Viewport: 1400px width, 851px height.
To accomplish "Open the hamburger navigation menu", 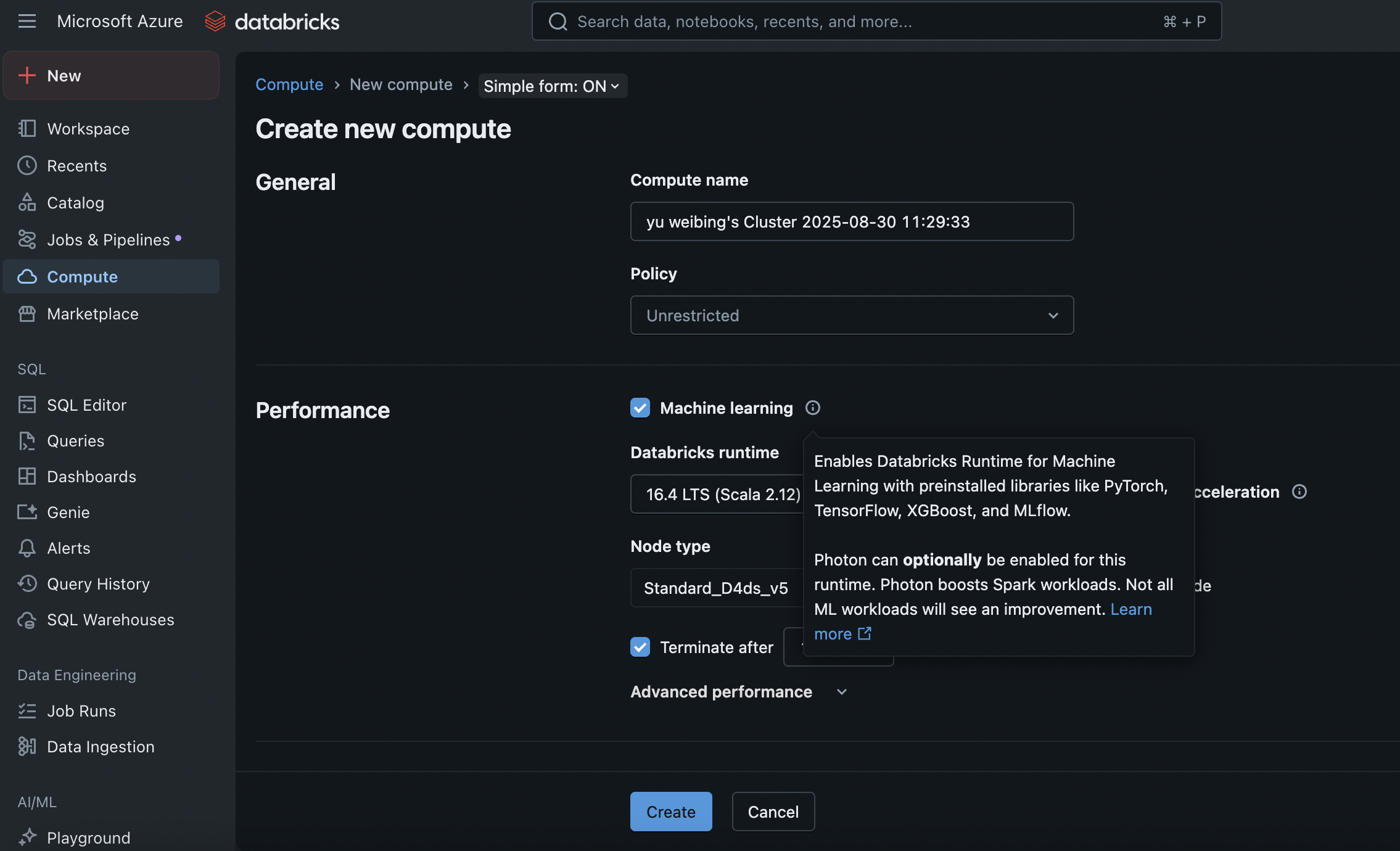I will click(x=27, y=22).
